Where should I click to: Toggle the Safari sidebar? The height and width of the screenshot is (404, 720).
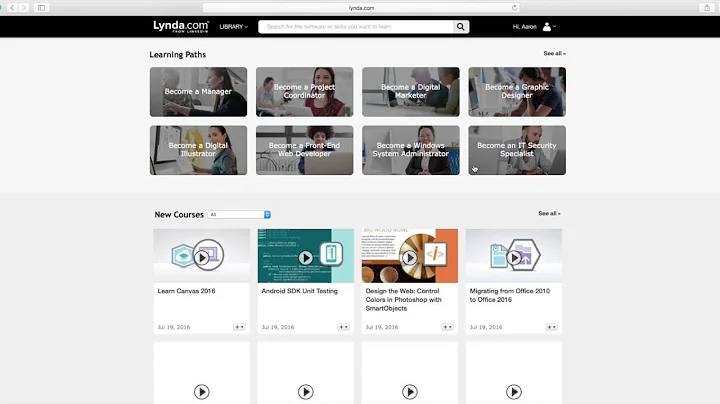coord(41,8)
